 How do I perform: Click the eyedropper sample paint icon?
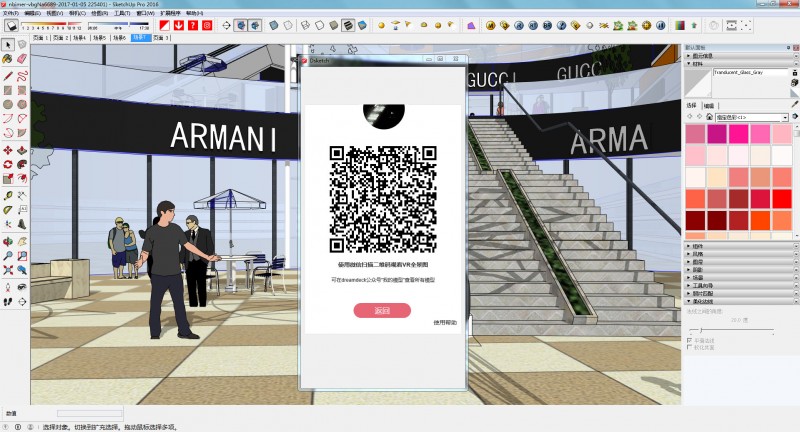[x=794, y=104]
